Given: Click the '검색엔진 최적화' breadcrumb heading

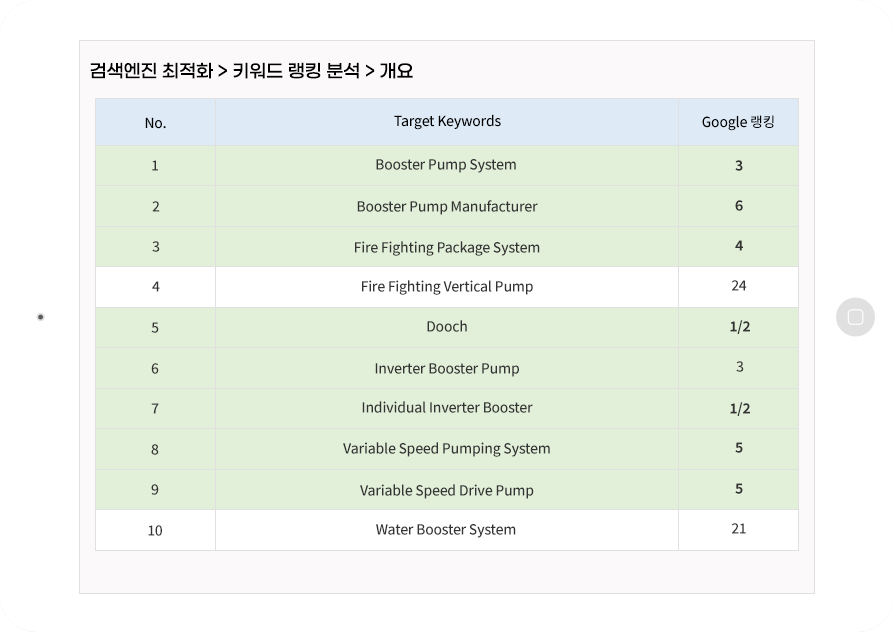Looking at the screenshot, I should pos(151,71).
